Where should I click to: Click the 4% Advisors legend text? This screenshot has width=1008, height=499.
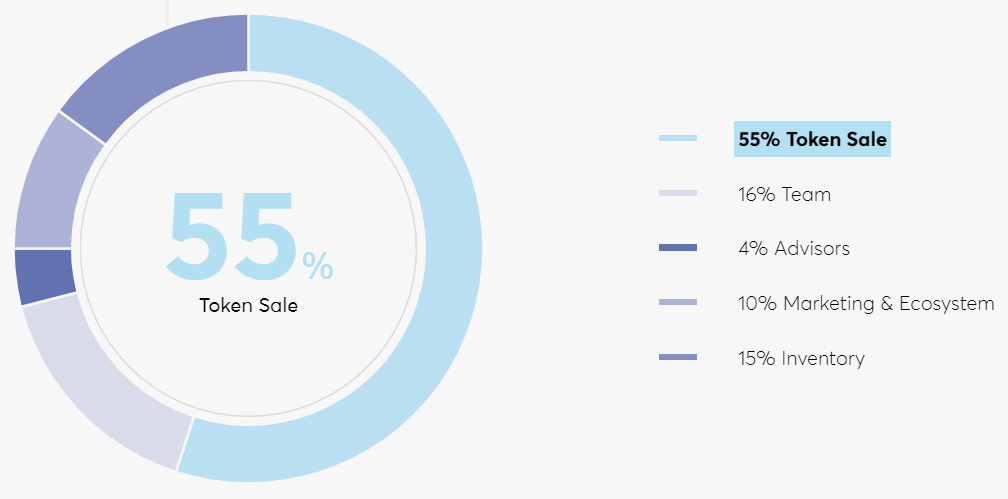(794, 248)
